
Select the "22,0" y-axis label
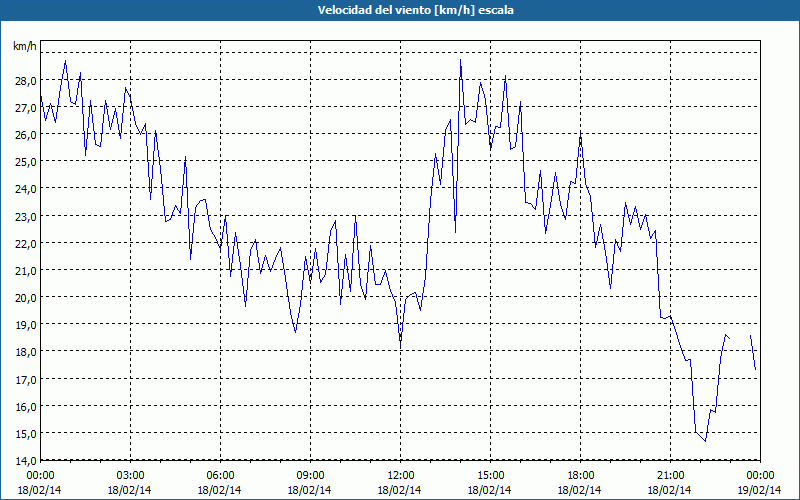pyautogui.click(x=27, y=243)
